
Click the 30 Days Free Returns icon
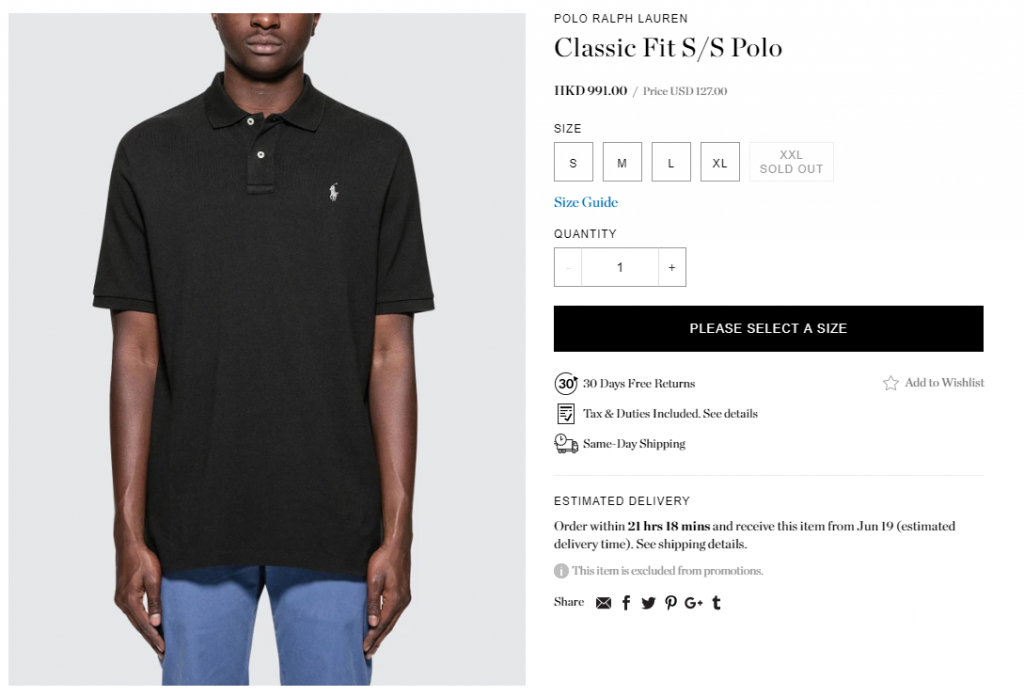coord(566,383)
